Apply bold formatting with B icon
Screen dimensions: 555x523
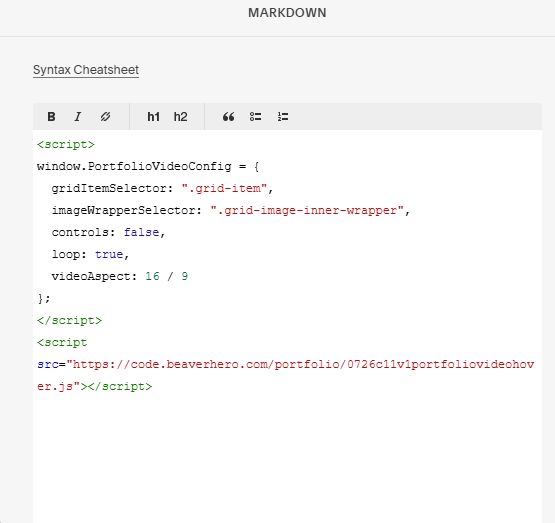point(51,117)
